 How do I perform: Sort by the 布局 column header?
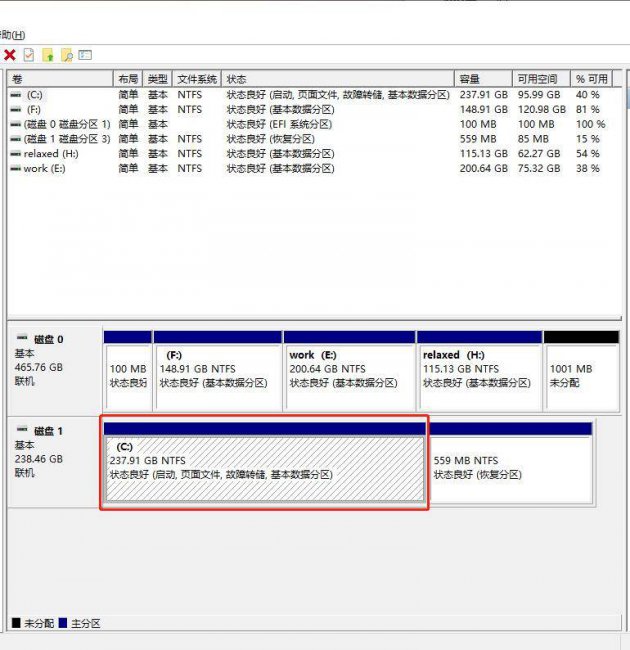pyautogui.click(x=128, y=79)
